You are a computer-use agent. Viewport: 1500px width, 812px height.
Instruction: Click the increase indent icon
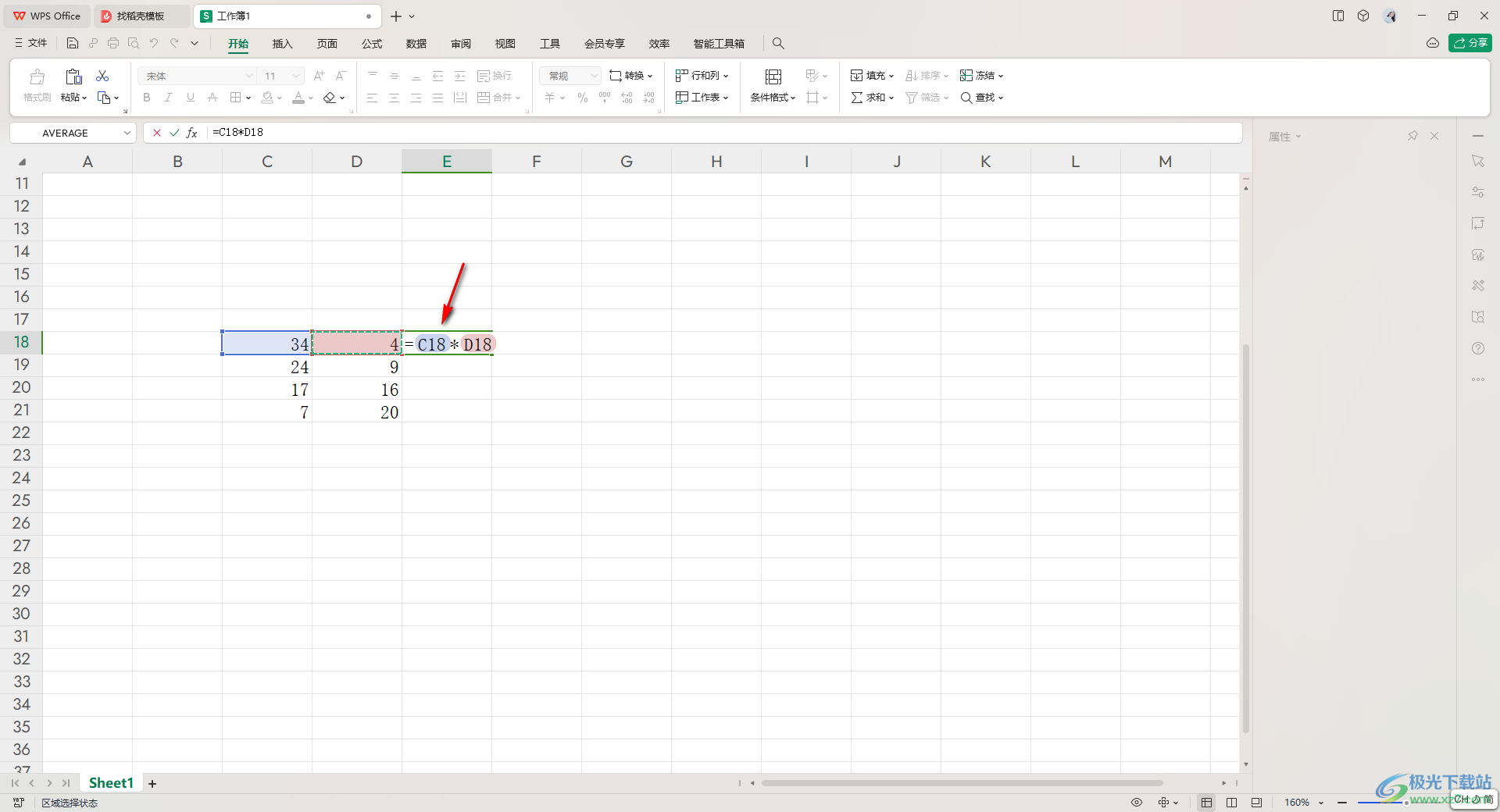(x=460, y=76)
